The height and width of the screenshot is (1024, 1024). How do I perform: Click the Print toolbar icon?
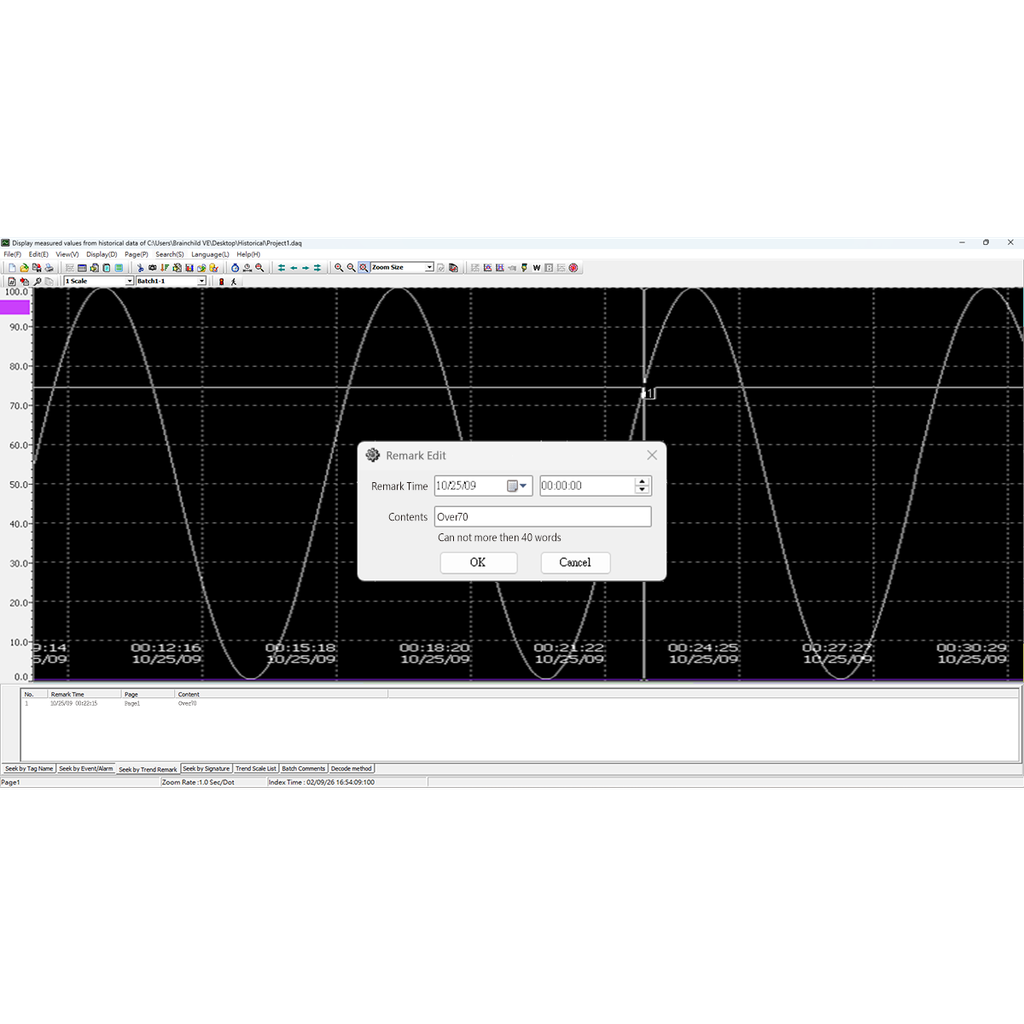coord(48,267)
